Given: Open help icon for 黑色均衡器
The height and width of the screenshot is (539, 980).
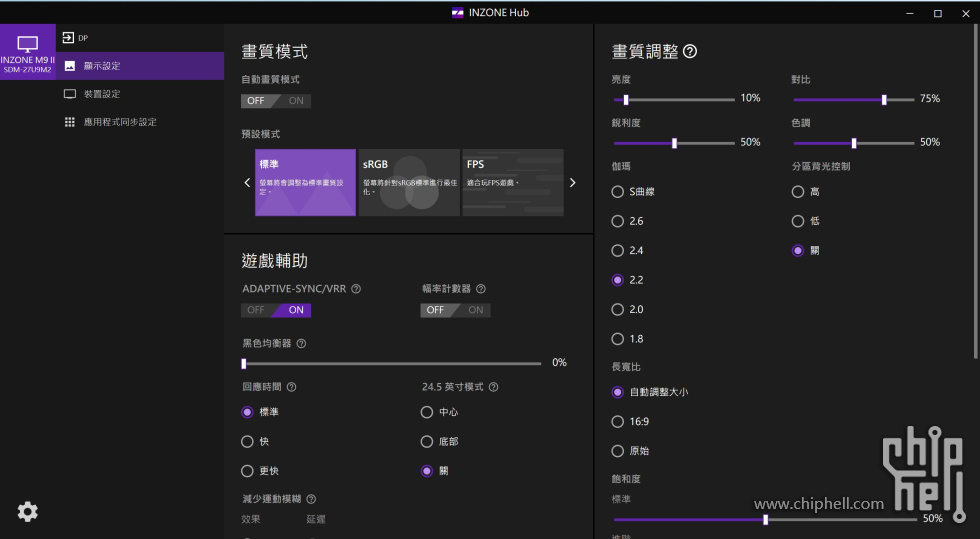Looking at the screenshot, I should (x=301, y=343).
